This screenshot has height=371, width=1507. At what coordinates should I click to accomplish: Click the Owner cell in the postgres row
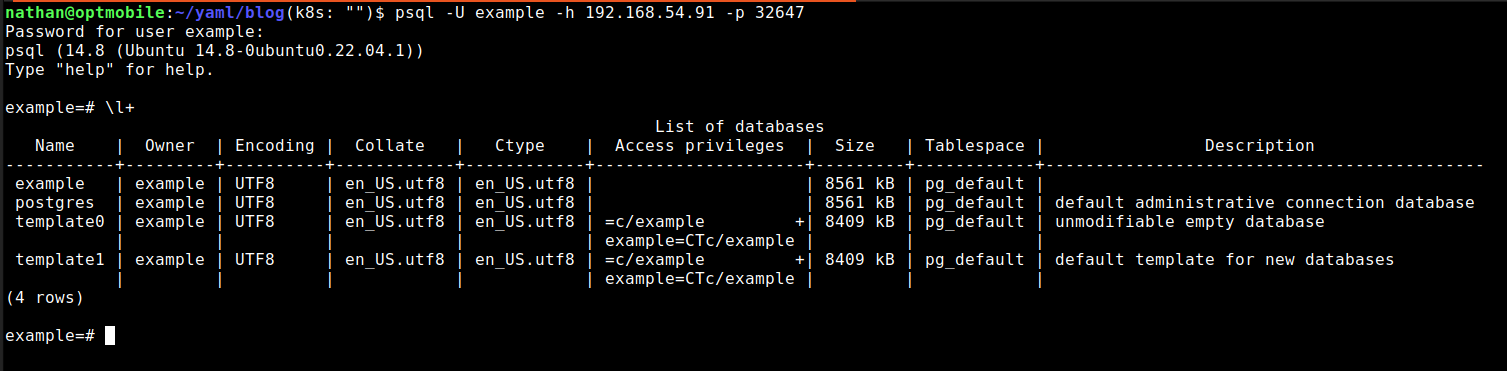170,203
